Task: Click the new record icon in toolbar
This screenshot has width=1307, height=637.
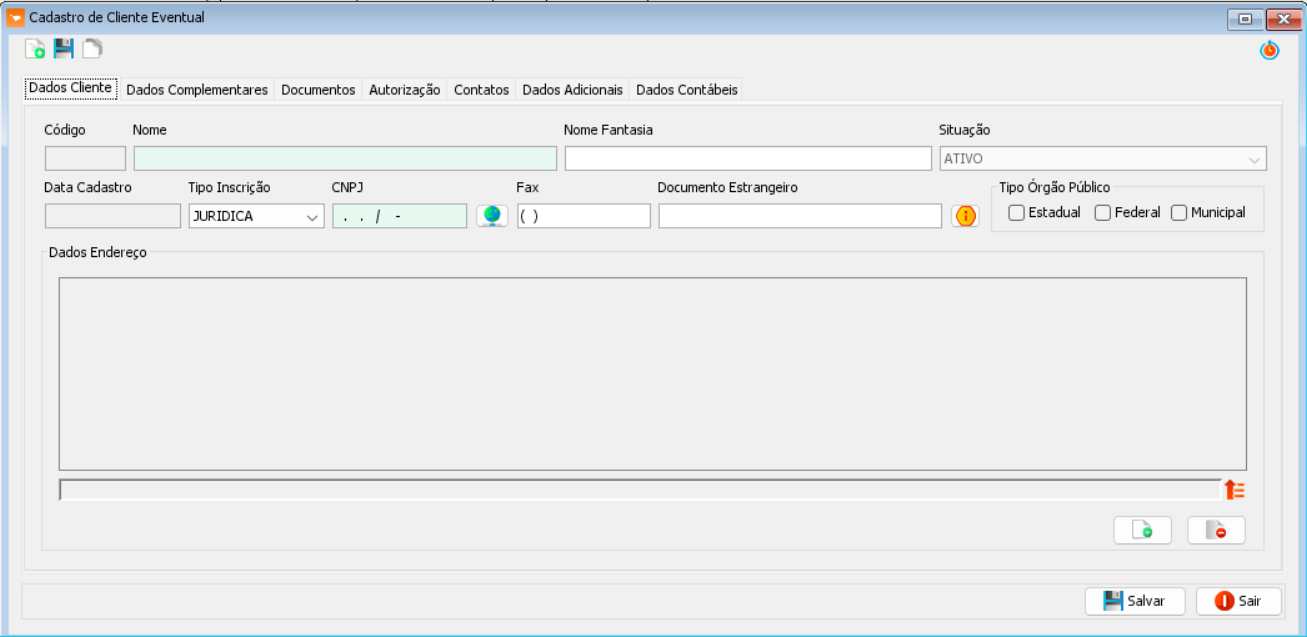Action: pos(35,49)
